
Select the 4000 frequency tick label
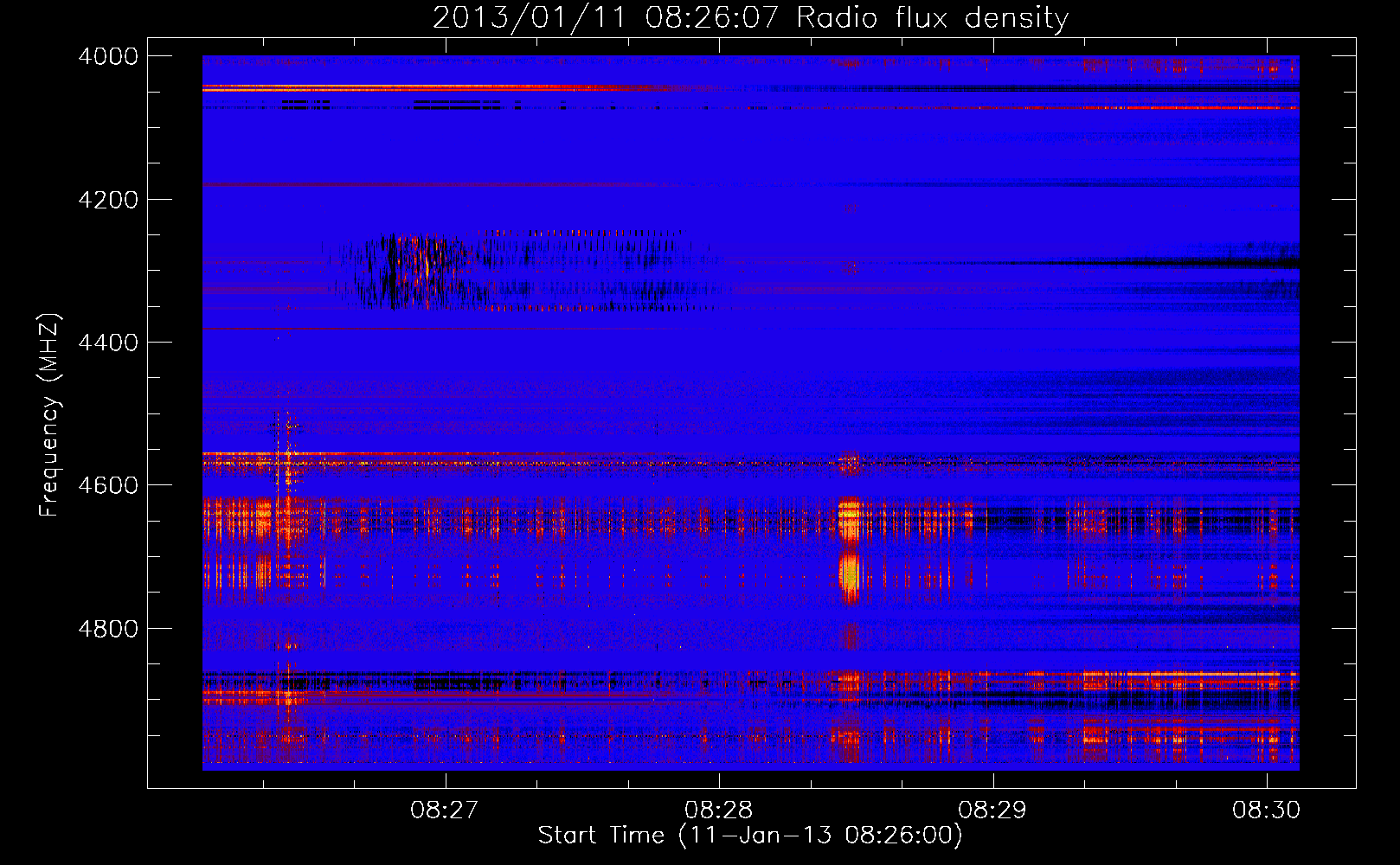coord(108,56)
